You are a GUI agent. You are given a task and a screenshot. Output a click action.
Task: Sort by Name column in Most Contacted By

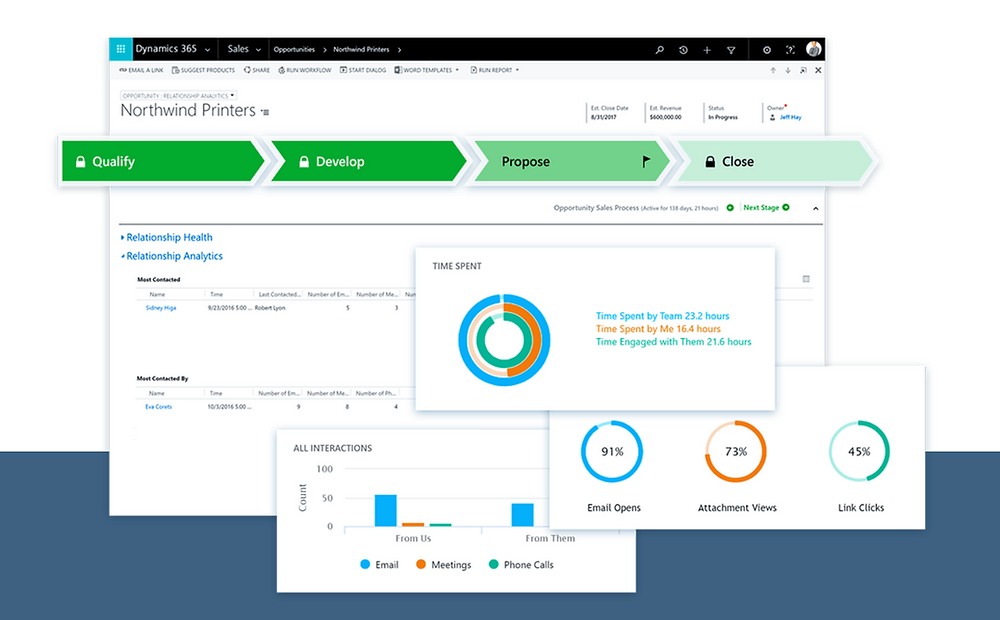(x=157, y=393)
